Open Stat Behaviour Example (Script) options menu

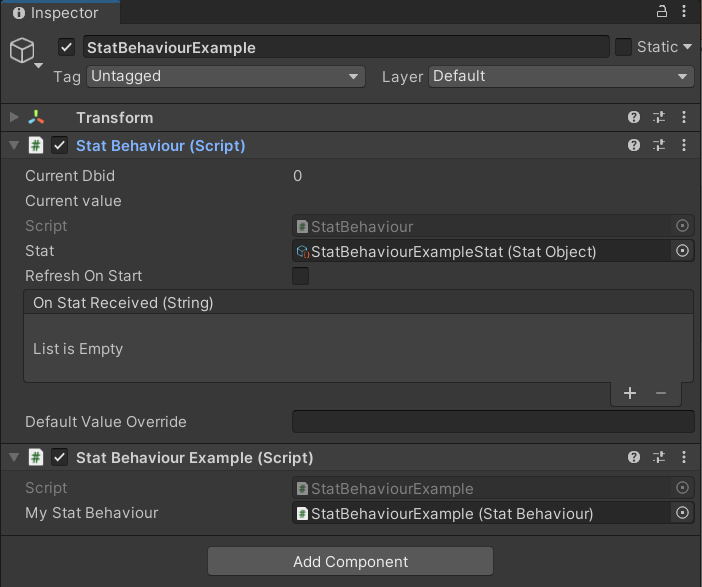[x=684, y=457]
